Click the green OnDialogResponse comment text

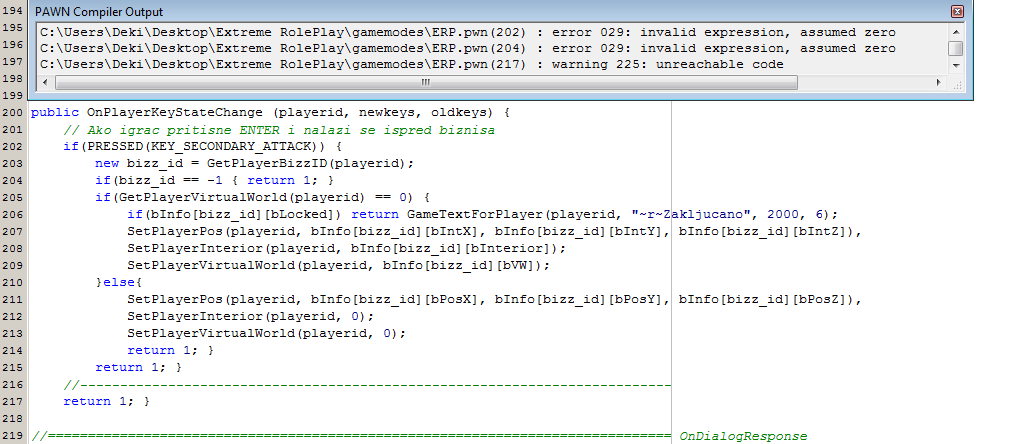pyautogui.click(x=742, y=436)
